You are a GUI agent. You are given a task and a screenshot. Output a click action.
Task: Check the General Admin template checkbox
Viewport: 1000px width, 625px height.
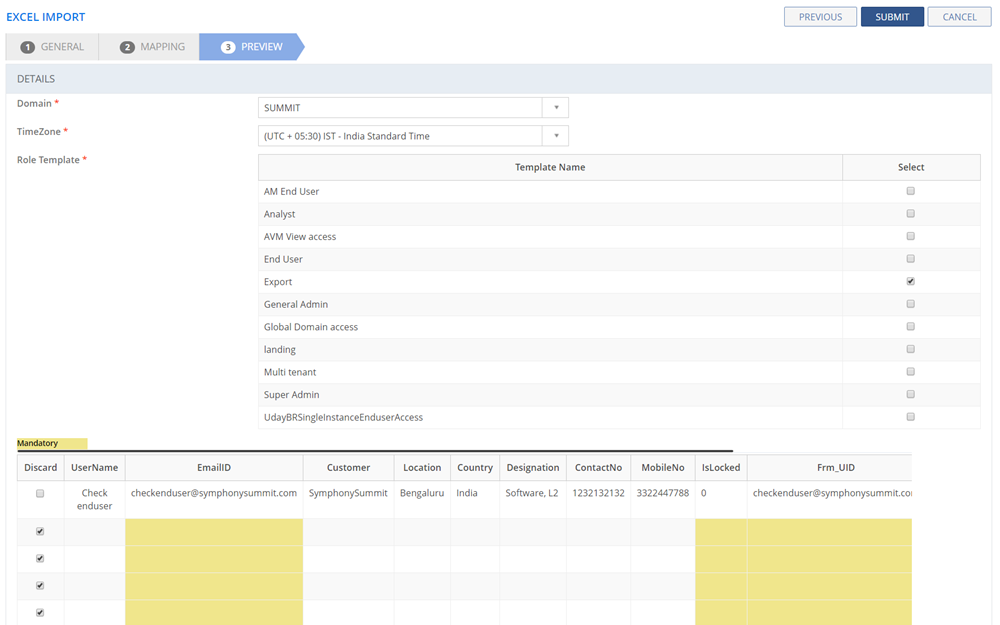910,304
